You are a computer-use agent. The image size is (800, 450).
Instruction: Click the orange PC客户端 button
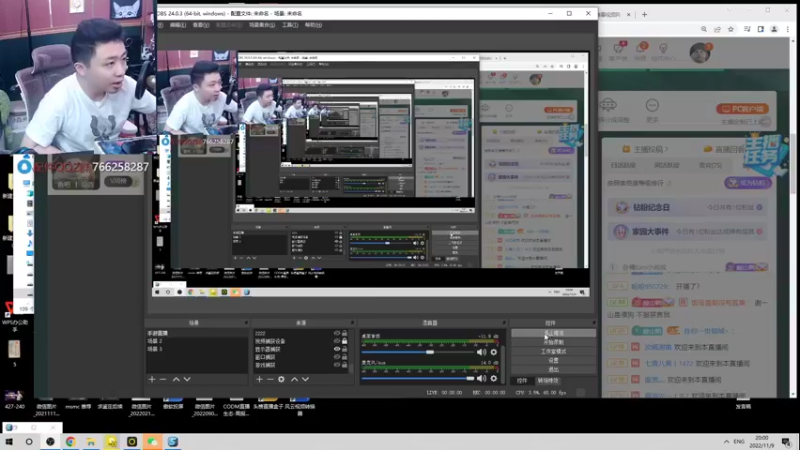point(742,109)
